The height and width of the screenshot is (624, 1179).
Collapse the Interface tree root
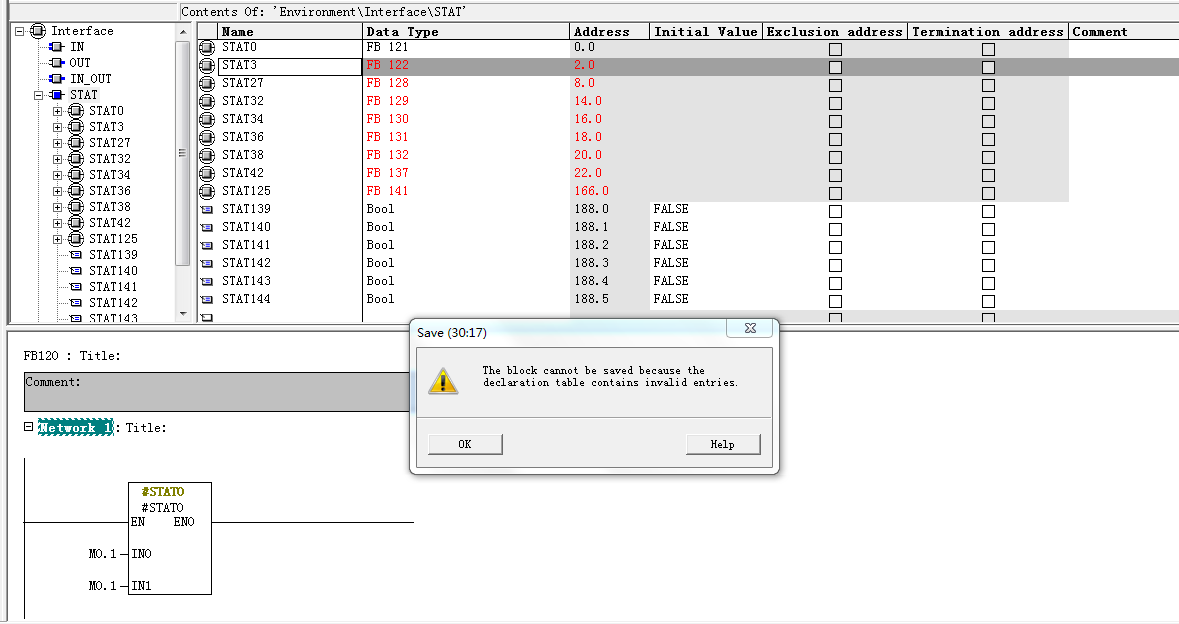point(20,31)
